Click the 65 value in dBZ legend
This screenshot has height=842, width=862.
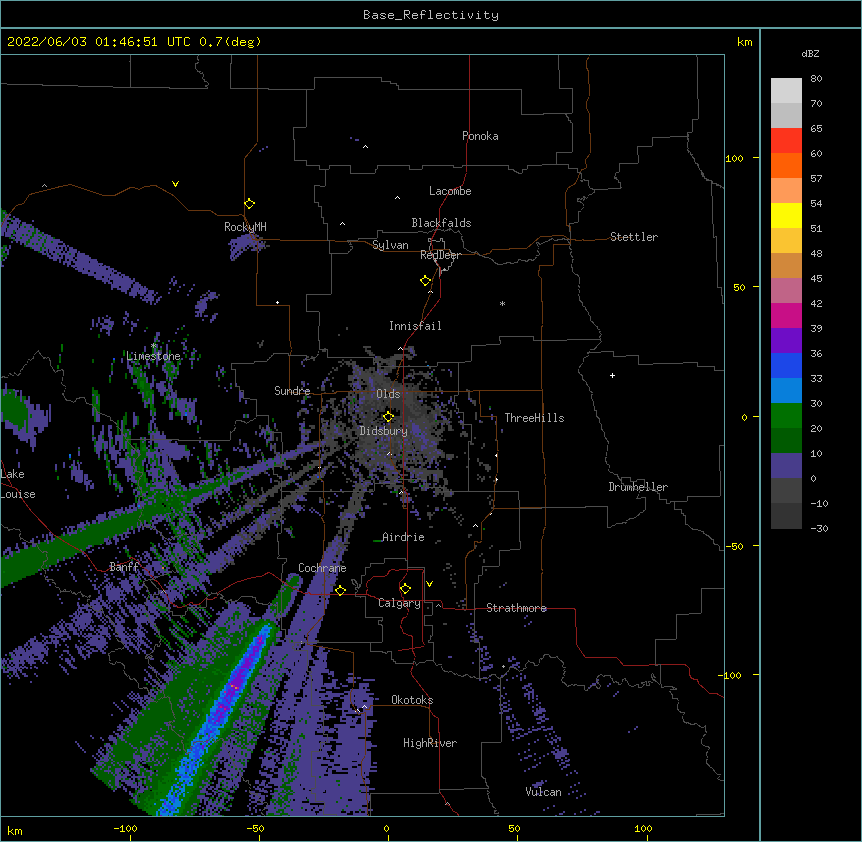coord(816,128)
